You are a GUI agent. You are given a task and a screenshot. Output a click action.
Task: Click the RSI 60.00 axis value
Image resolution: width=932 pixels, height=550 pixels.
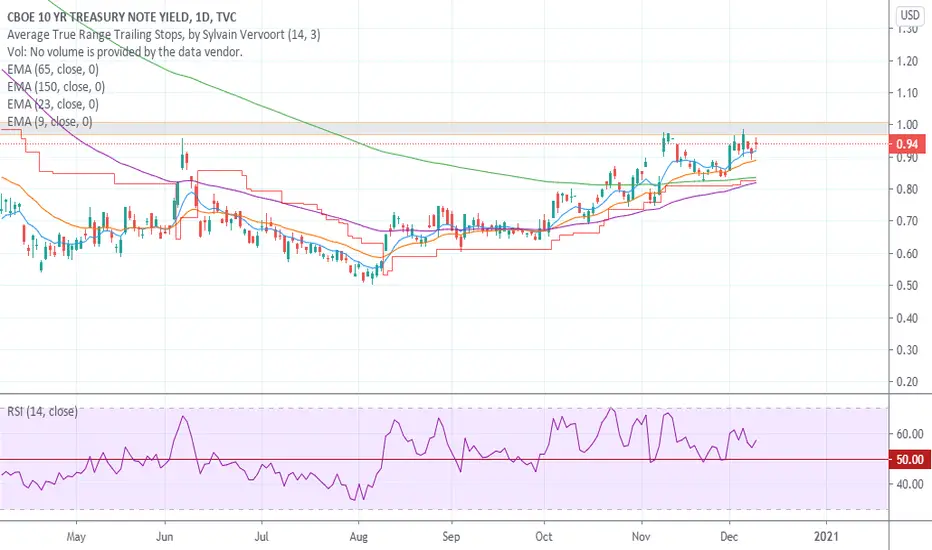point(909,434)
